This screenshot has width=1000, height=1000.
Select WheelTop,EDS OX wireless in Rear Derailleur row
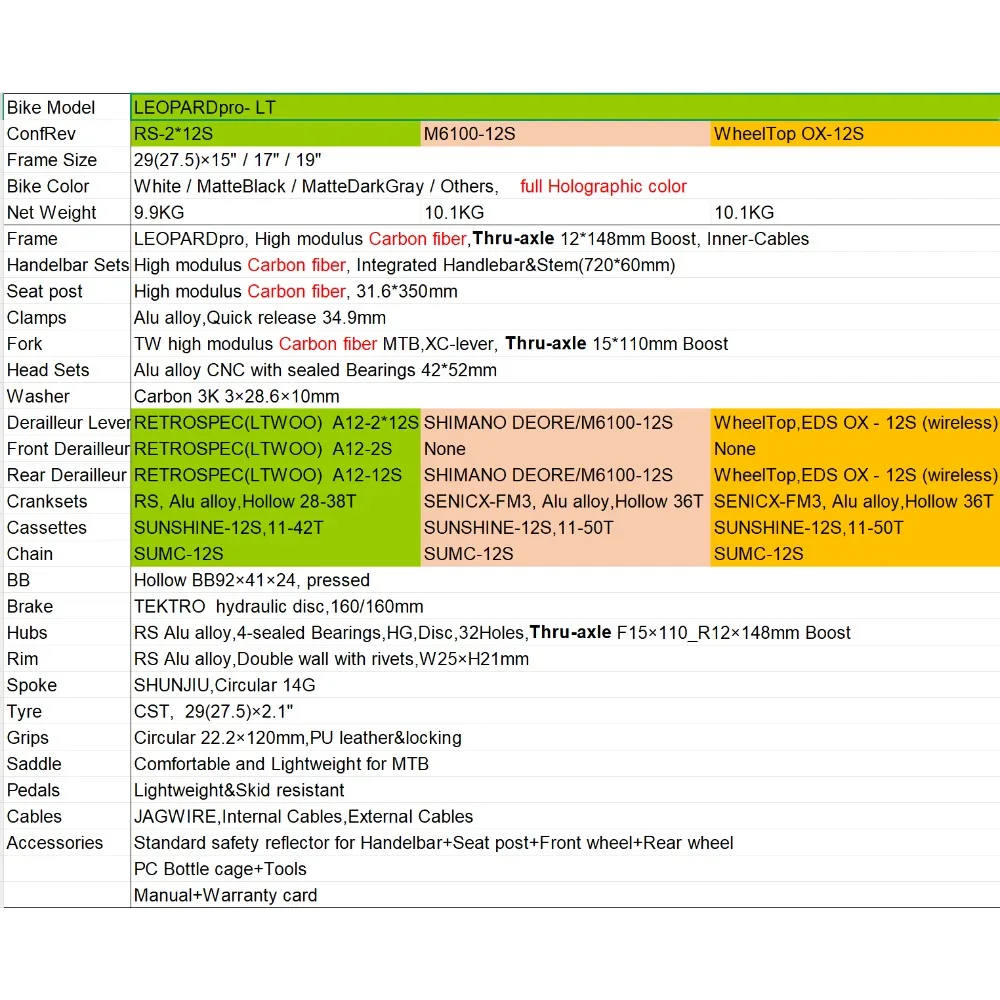tap(855, 475)
